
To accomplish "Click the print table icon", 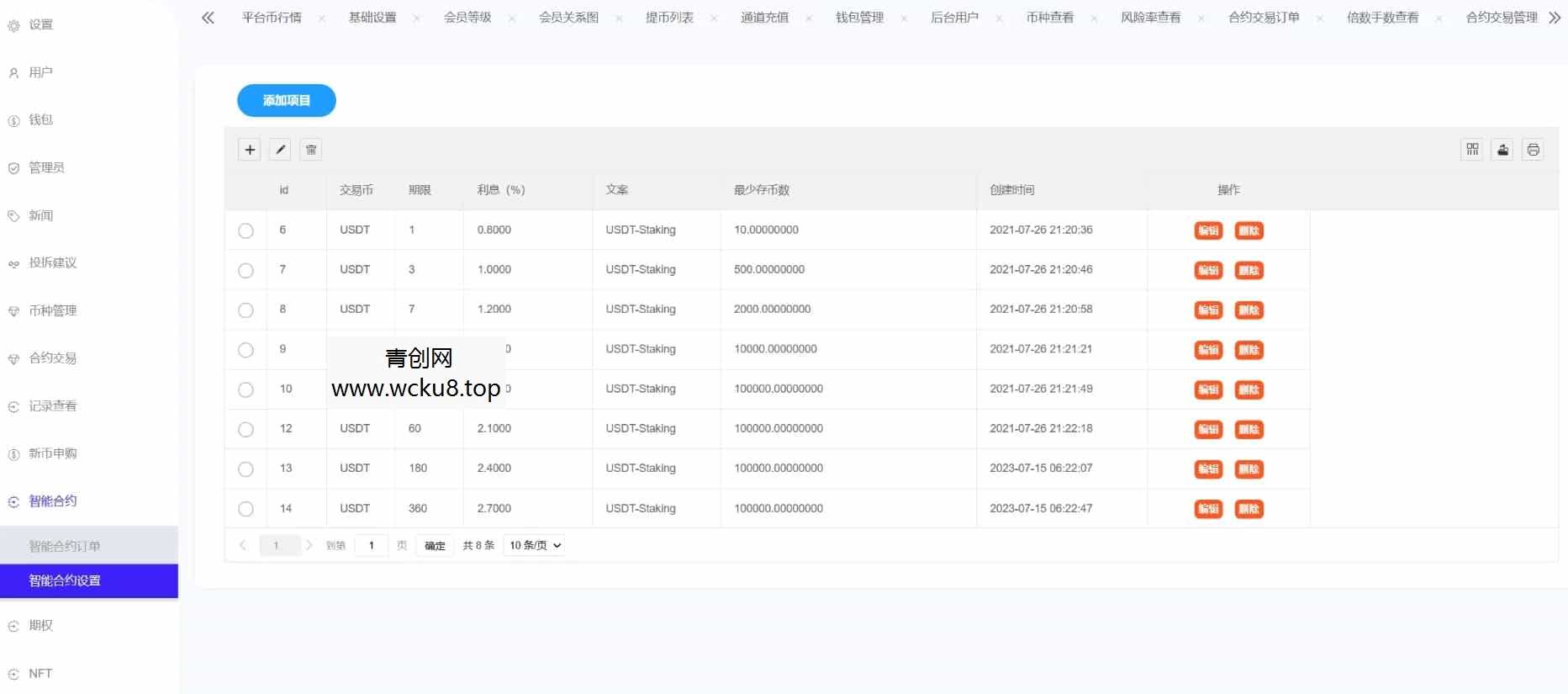I will (1533, 150).
